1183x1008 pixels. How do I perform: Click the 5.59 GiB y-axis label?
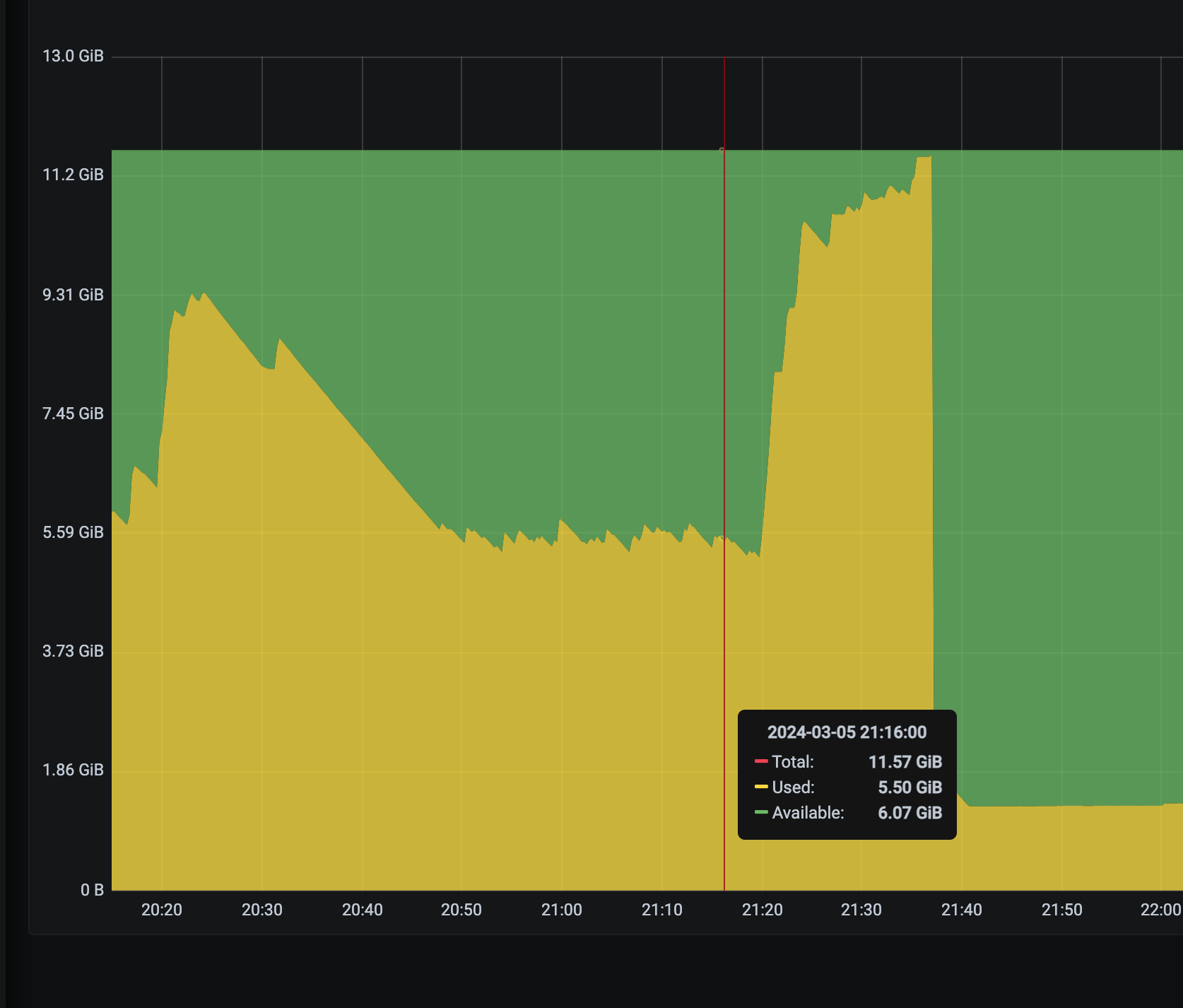pyautogui.click(x=73, y=532)
